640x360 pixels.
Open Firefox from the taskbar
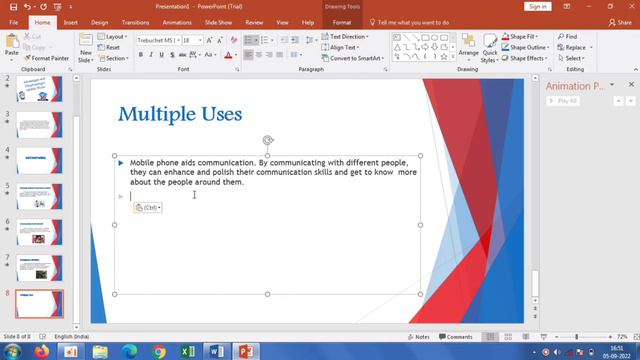coord(42,351)
